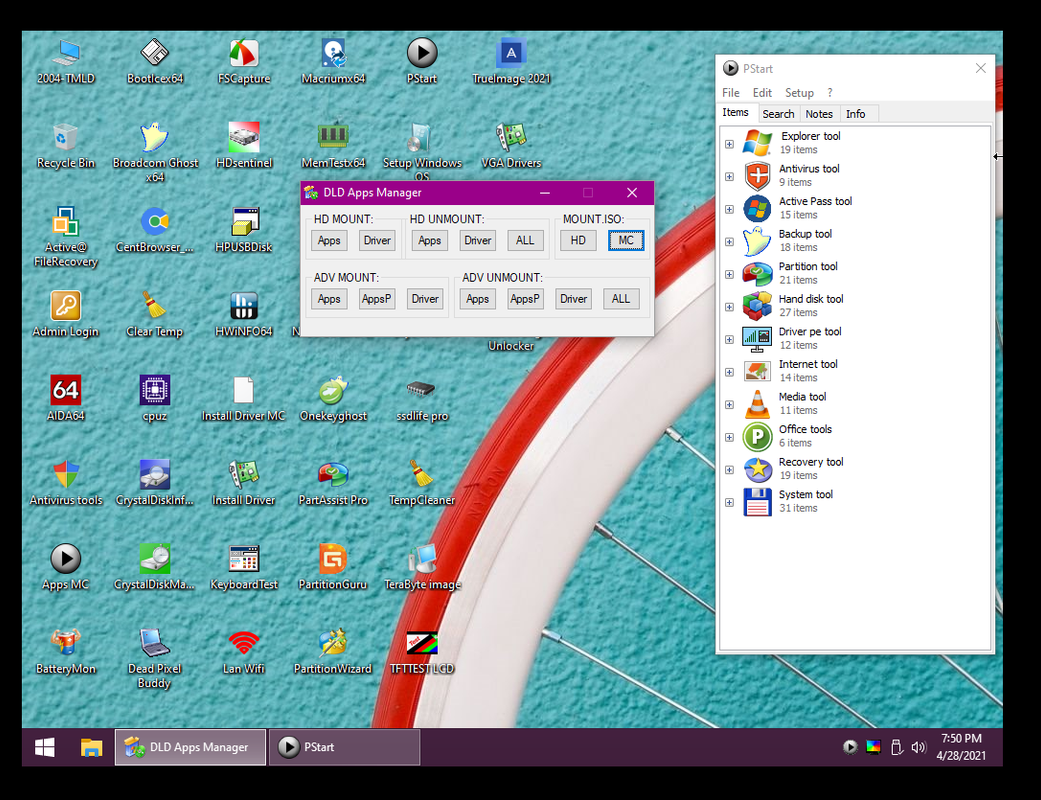This screenshot has width=1041, height=800.
Task: Open the PStart ? help menu
Action: pyautogui.click(x=830, y=93)
